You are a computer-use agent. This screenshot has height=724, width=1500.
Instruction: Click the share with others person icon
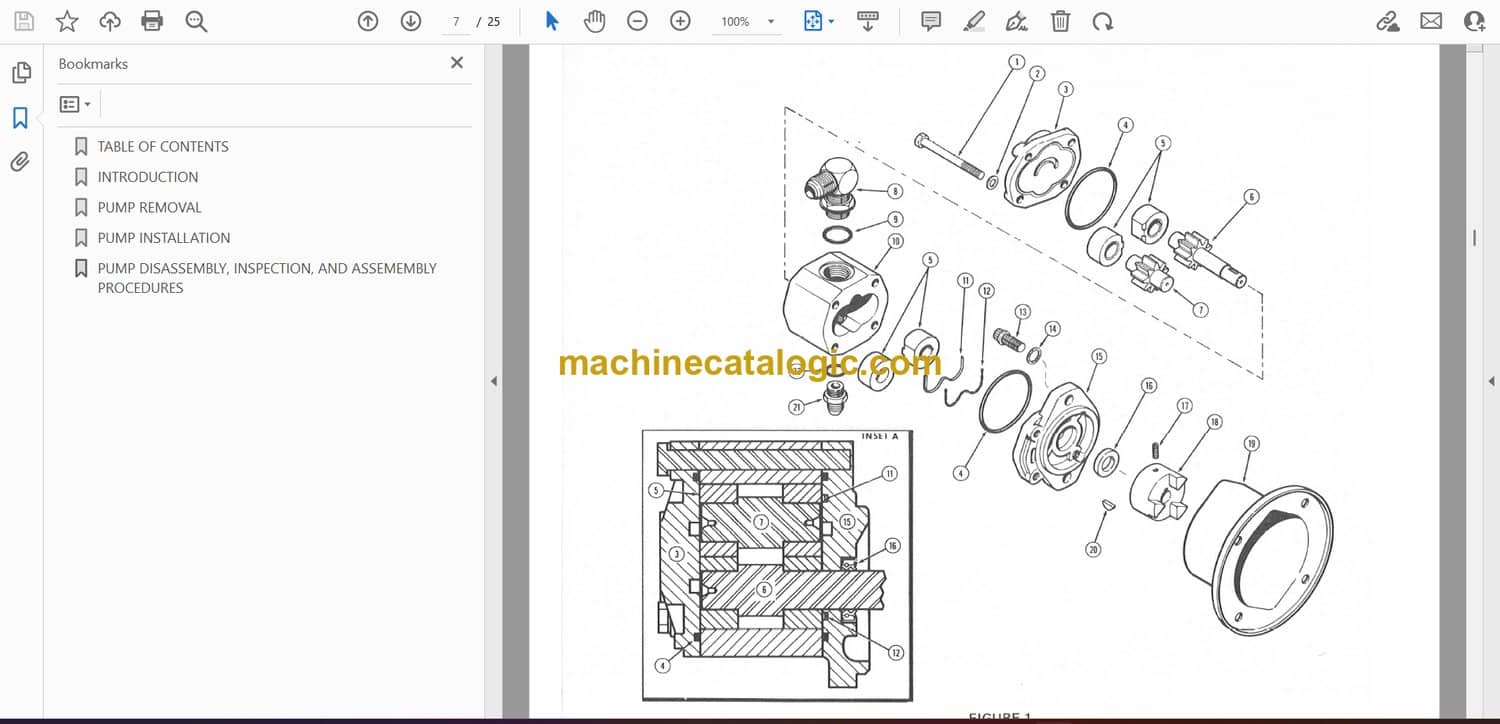point(1474,21)
